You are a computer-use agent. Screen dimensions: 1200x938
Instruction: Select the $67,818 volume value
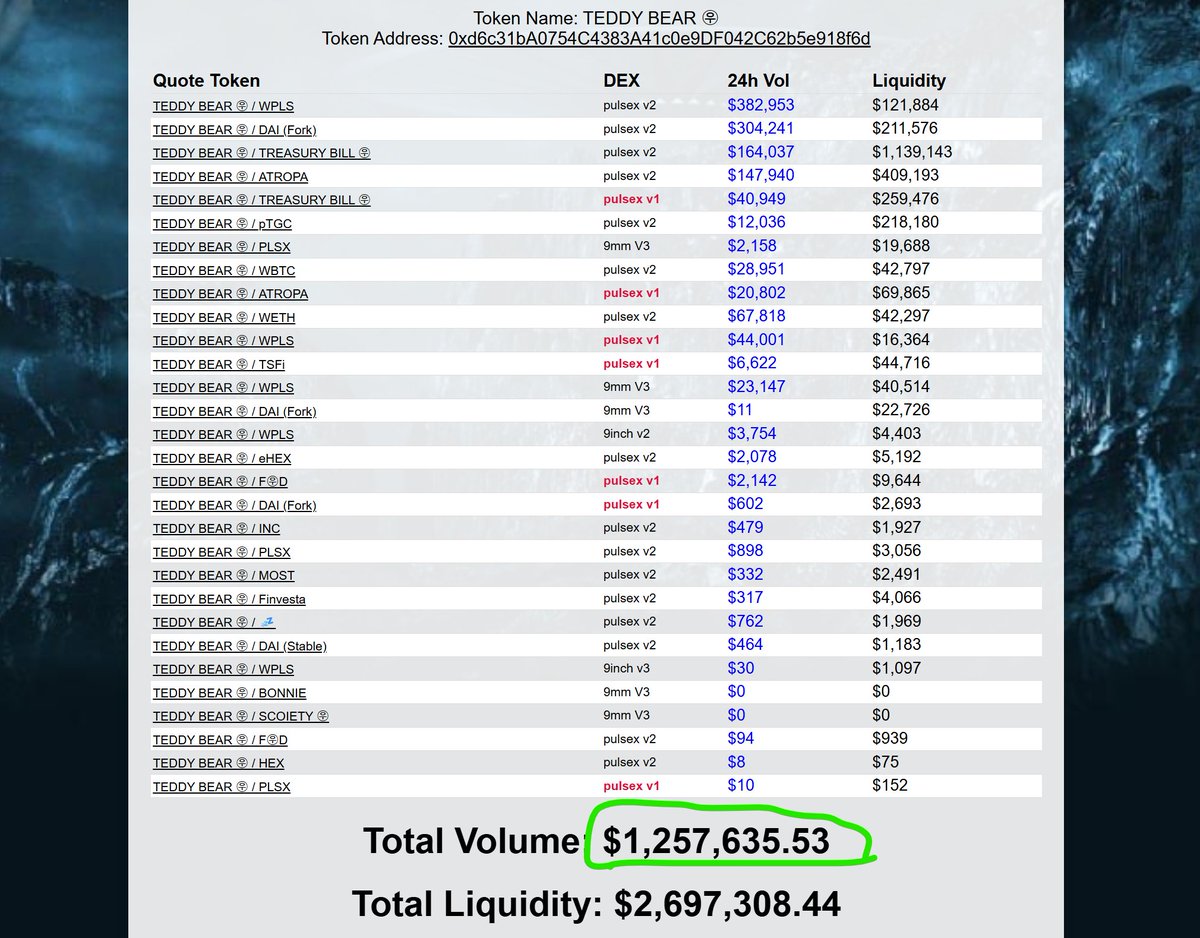(757, 316)
